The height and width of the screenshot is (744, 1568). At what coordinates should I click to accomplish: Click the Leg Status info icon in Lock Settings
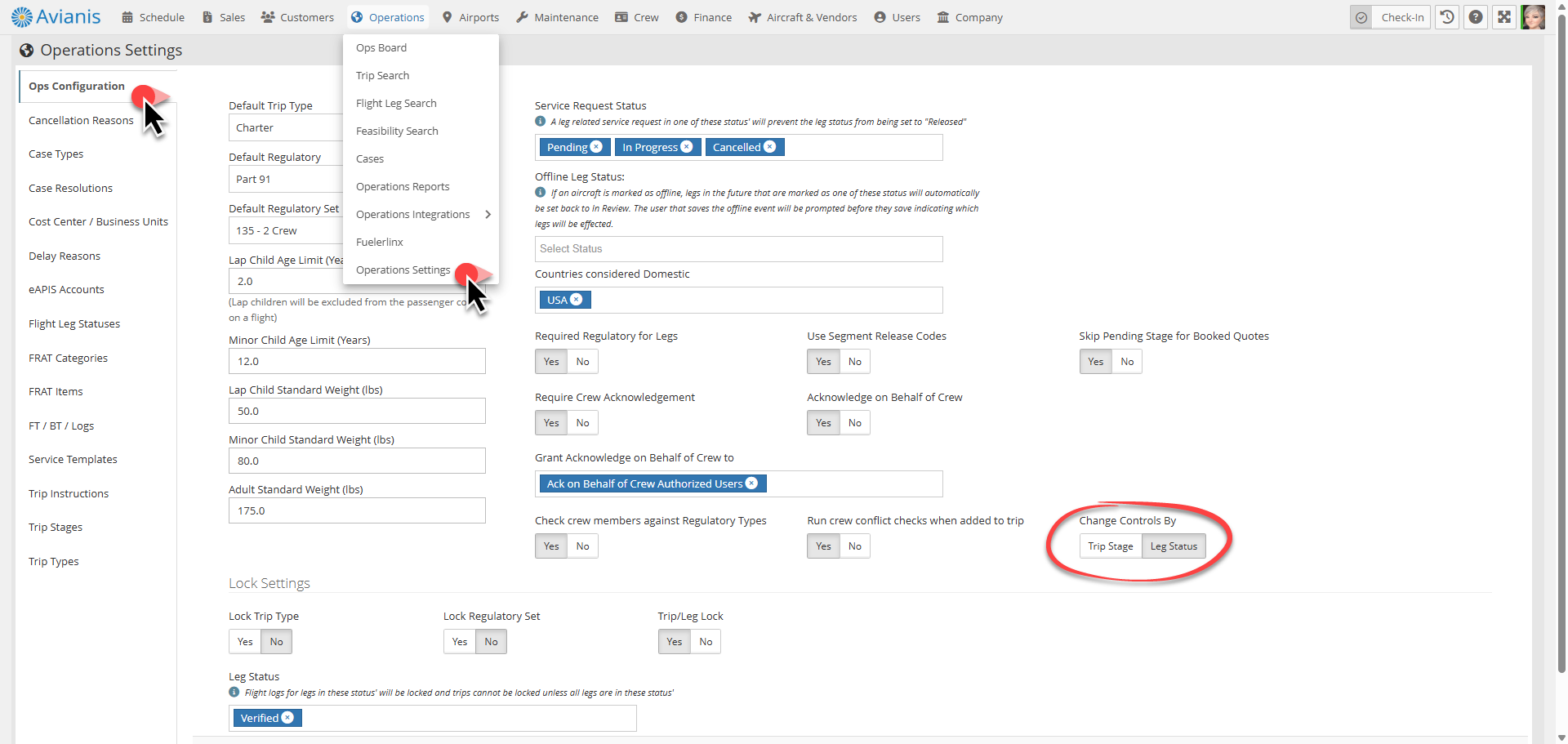click(x=234, y=692)
